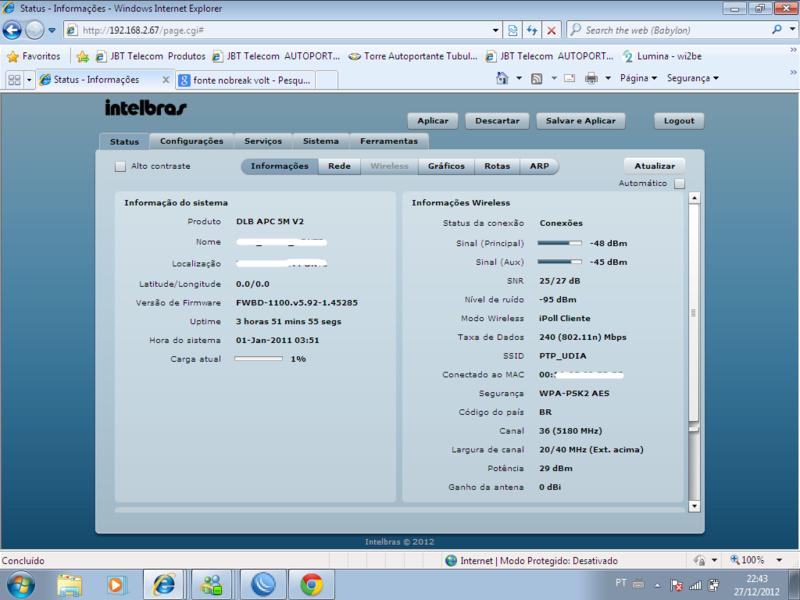Open the Gráficos sub-tab

click(x=446, y=166)
